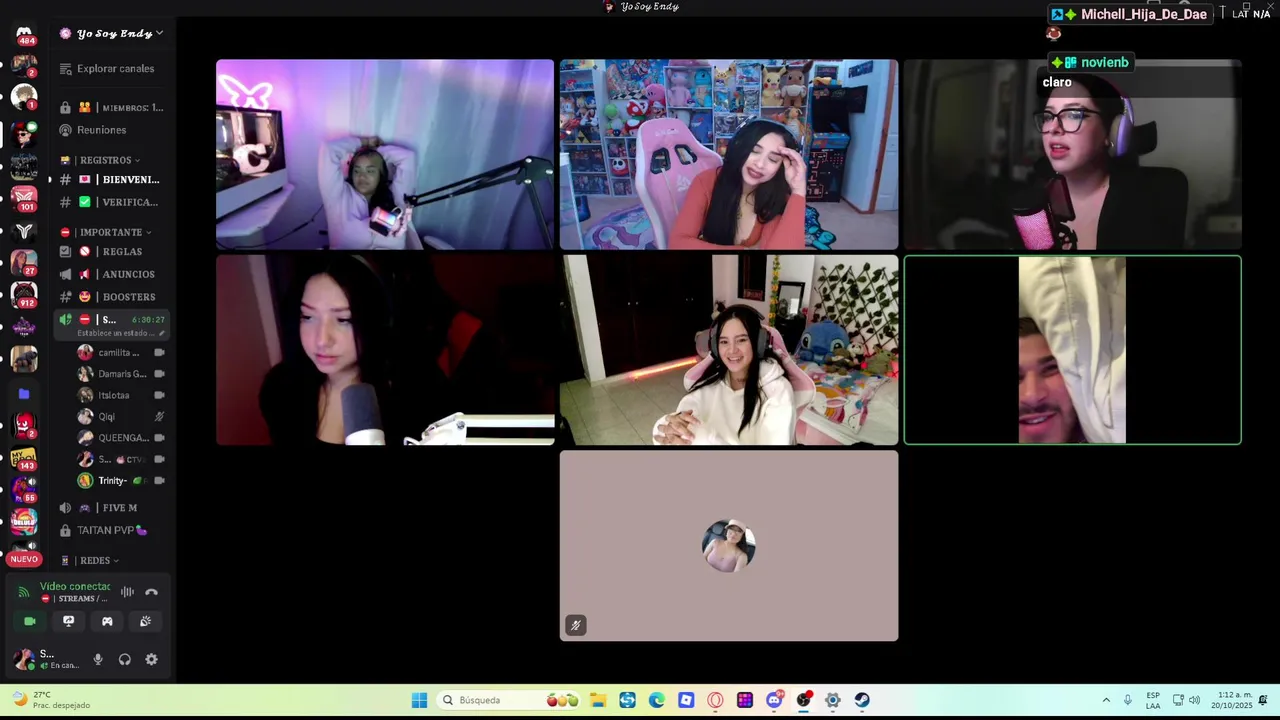Screen dimensions: 1280x720
Task: Open Discord direct messages home icon
Action: [x=24, y=35]
